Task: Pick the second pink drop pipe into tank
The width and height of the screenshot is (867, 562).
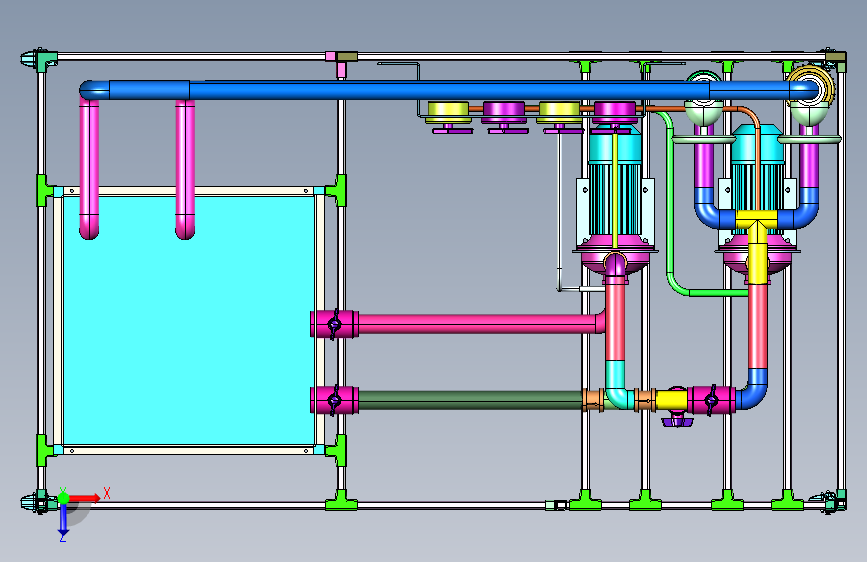Action: tap(185, 169)
